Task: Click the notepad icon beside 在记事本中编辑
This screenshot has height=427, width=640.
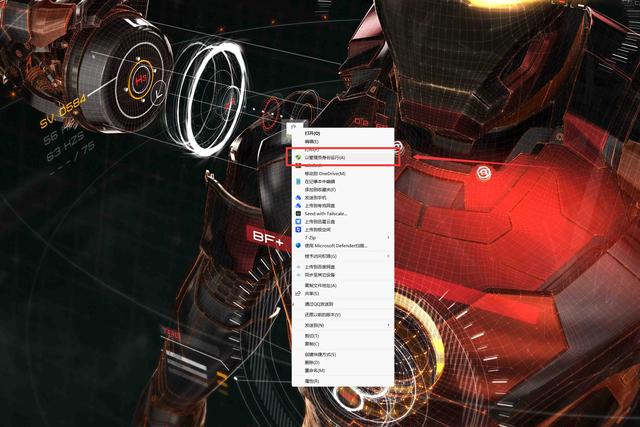Action: click(x=298, y=181)
